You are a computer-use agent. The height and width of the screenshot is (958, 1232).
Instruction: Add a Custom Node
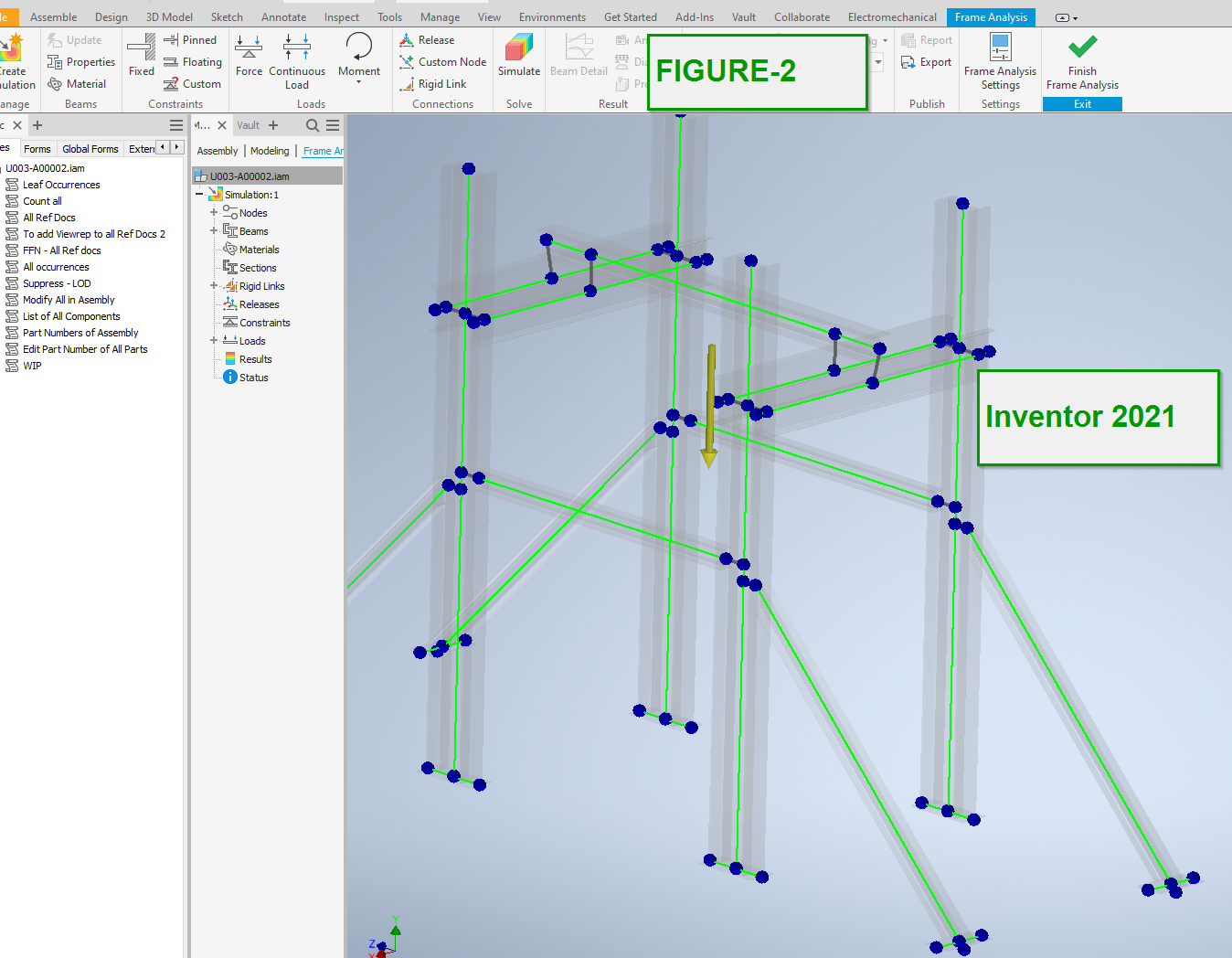pos(442,62)
